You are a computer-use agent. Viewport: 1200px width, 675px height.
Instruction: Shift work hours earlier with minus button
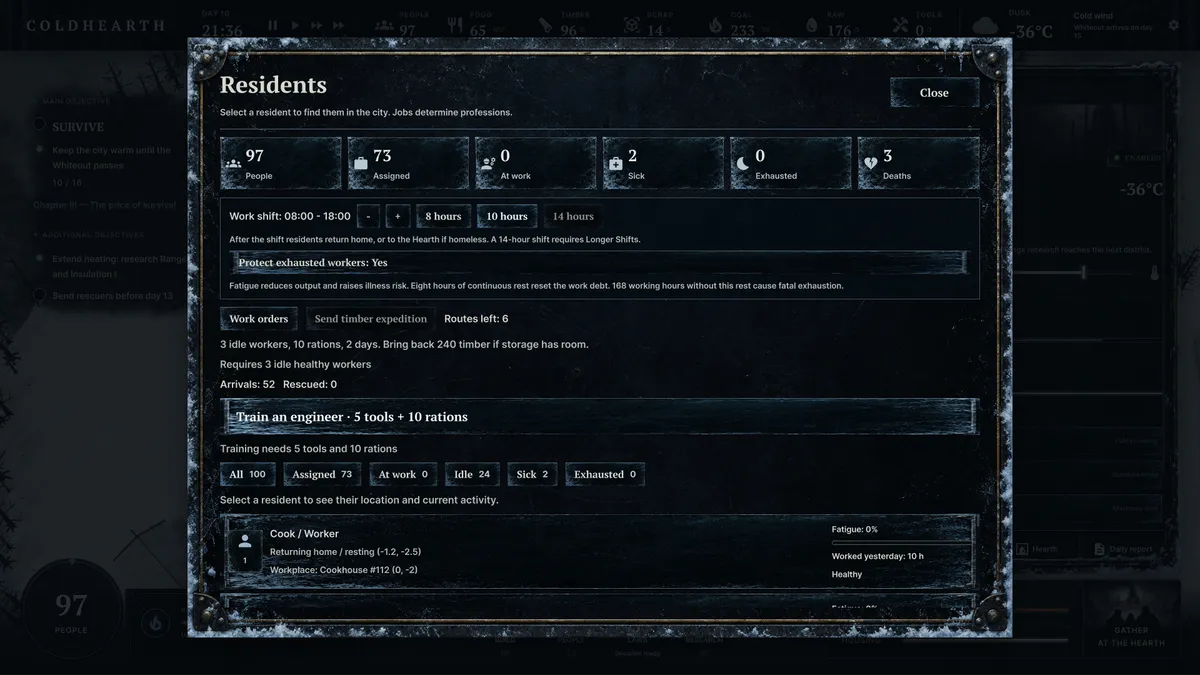click(x=368, y=216)
